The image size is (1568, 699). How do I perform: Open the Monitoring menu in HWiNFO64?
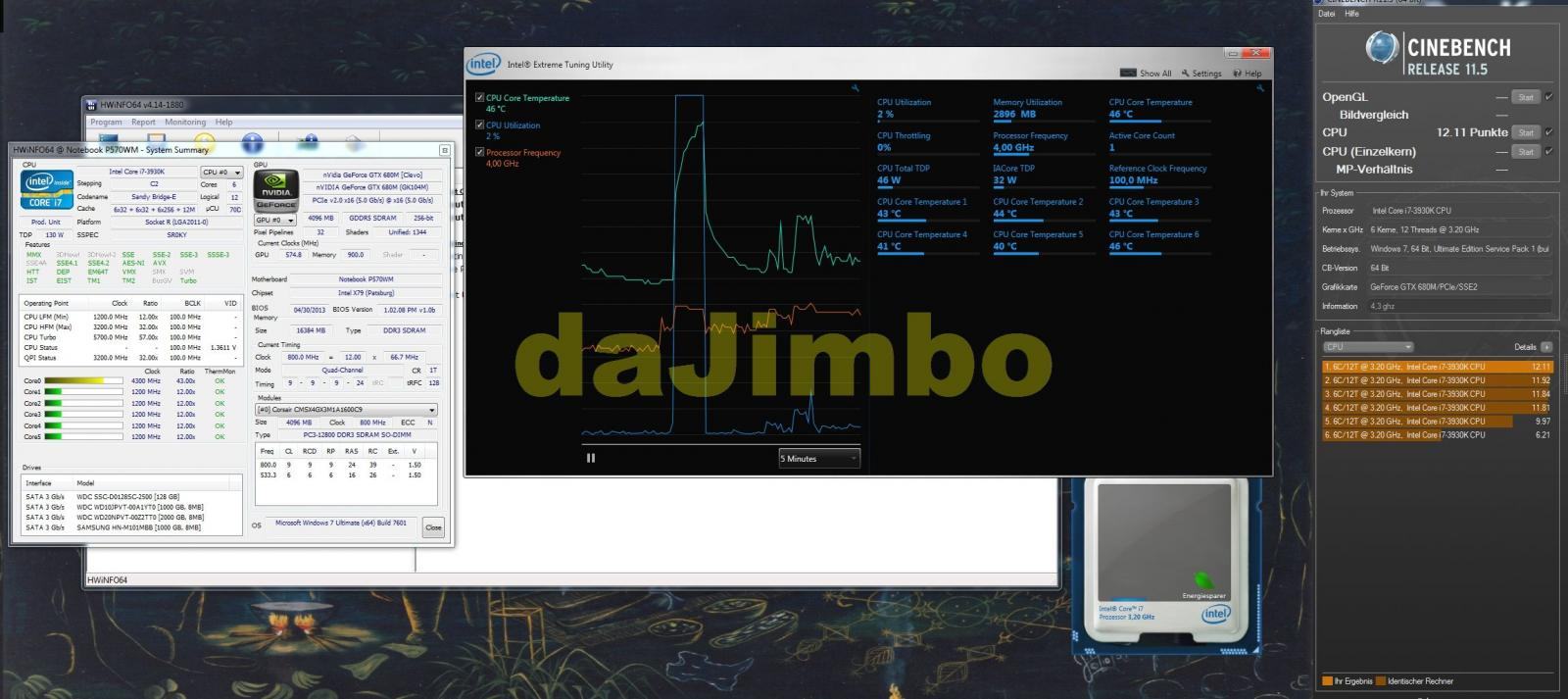tap(185, 123)
